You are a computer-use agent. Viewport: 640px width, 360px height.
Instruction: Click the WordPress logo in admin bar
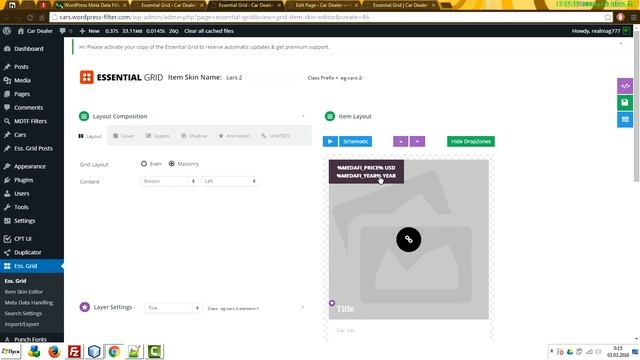[x=7, y=31]
